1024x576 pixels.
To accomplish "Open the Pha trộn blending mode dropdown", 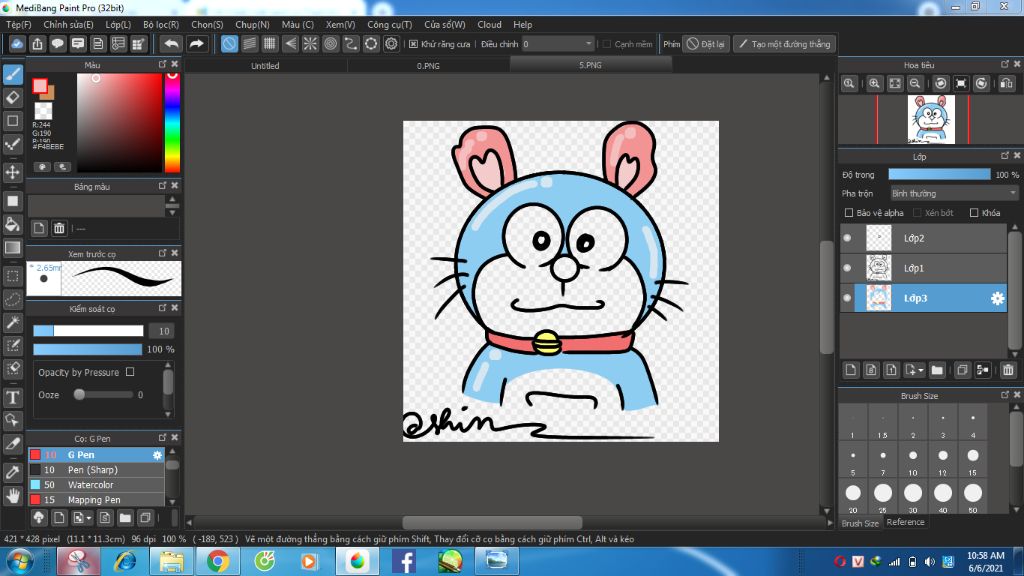I will coord(954,193).
